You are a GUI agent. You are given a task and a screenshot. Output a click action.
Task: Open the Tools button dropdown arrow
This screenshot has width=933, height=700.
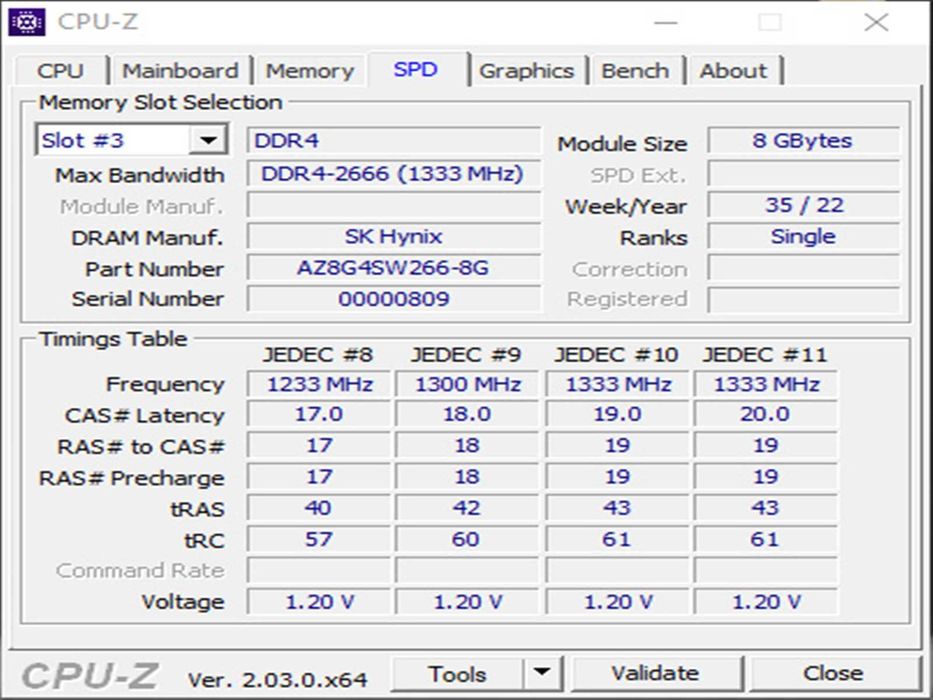[x=542, y=673]
